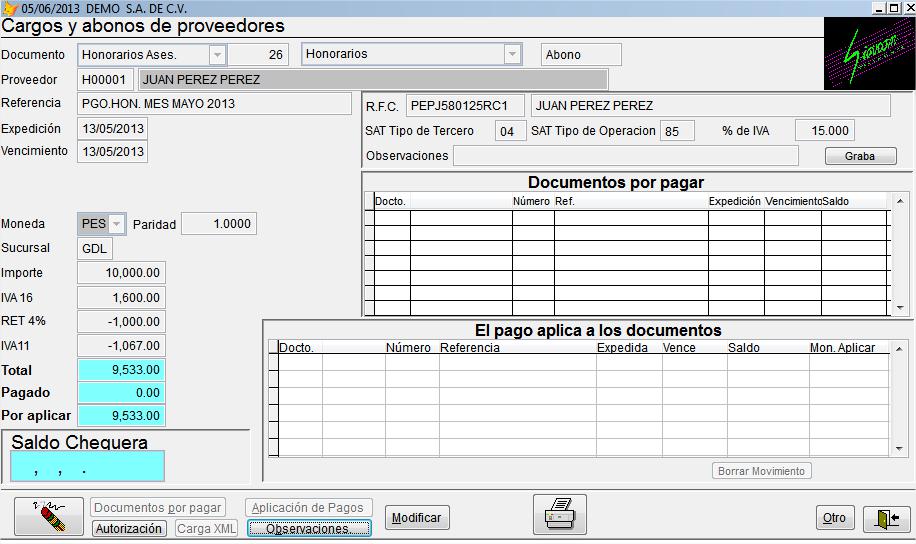Click the provider name field JUAN PEREZ PEREZ
Image resolution: width=916 pixels, height=544 pixels.
click(373, 79)
